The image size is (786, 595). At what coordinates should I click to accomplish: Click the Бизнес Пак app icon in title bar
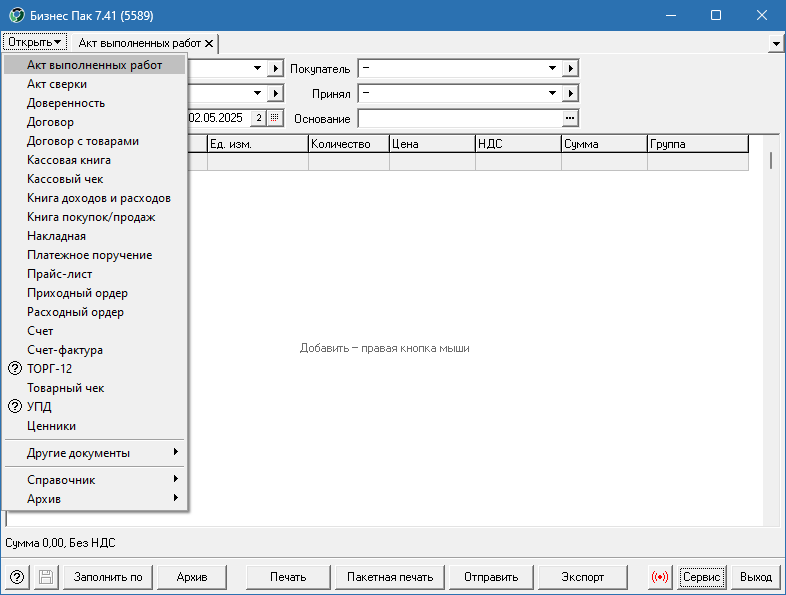(17, 16)
